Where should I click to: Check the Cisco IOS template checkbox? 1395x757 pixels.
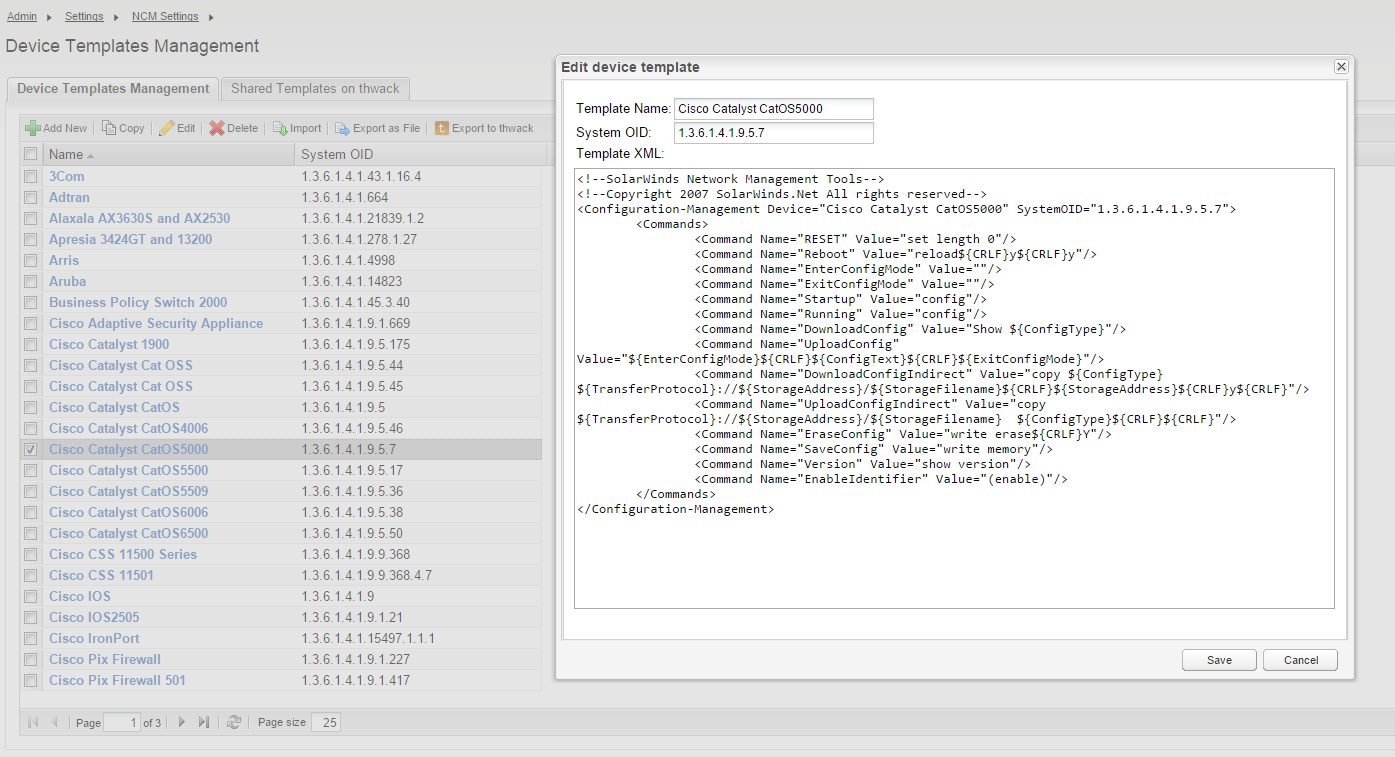31,596
